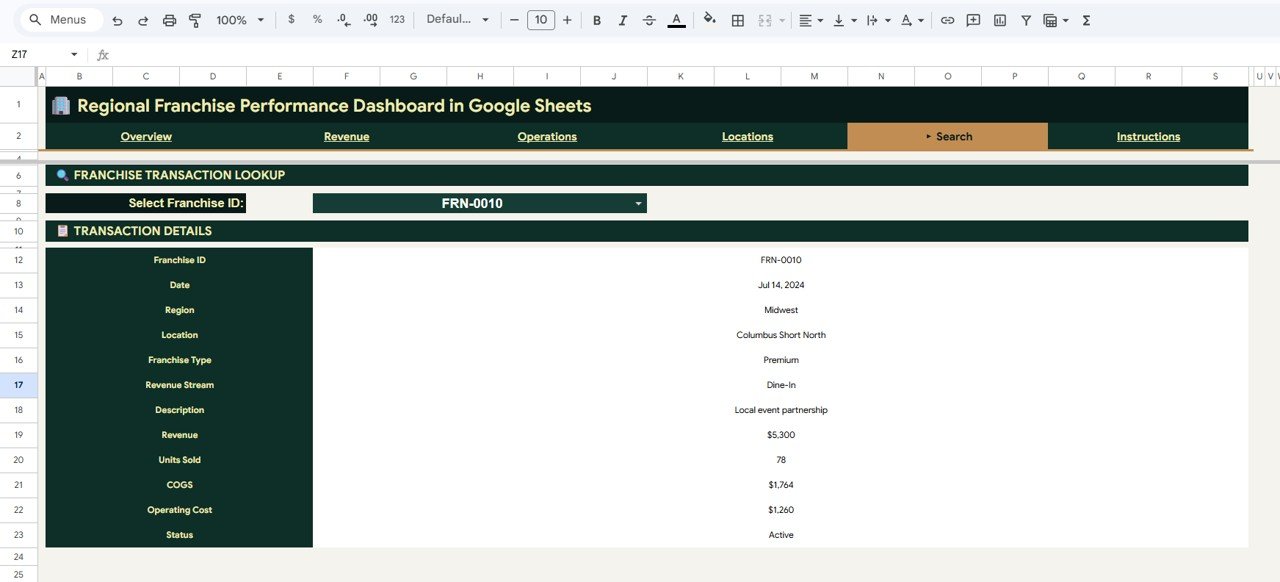Toggle italic formatting
The height and width of the screenshot is (582, 1280).
click(x=623, y=20)
